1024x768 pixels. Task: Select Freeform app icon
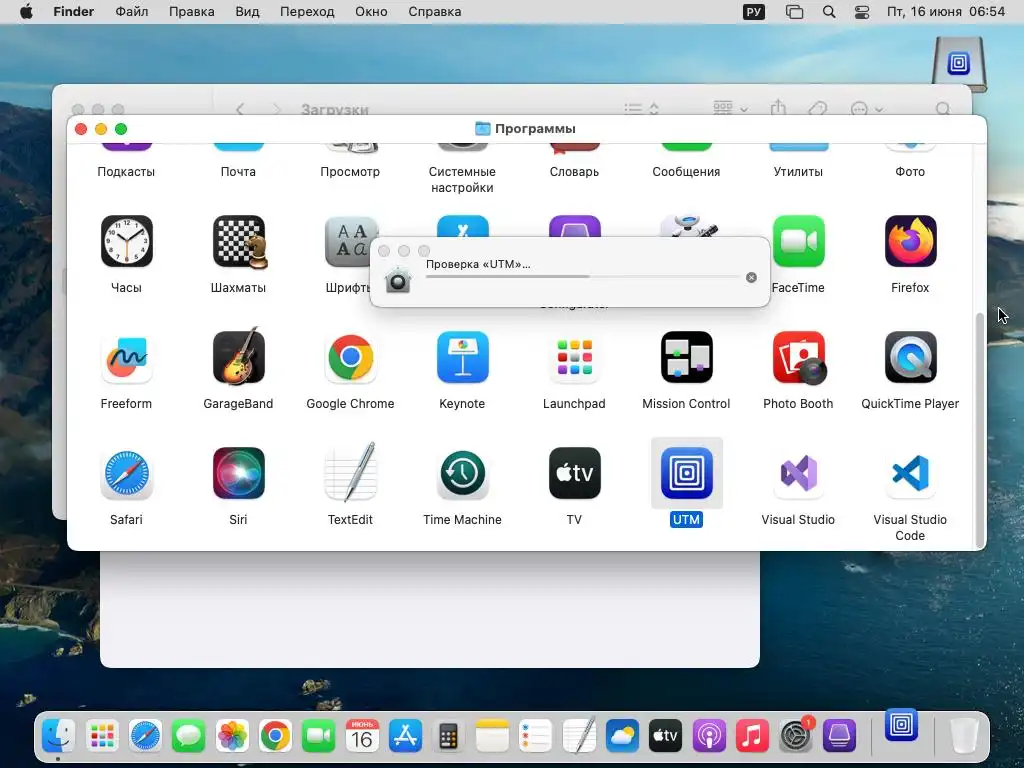(x=127, y=357)
